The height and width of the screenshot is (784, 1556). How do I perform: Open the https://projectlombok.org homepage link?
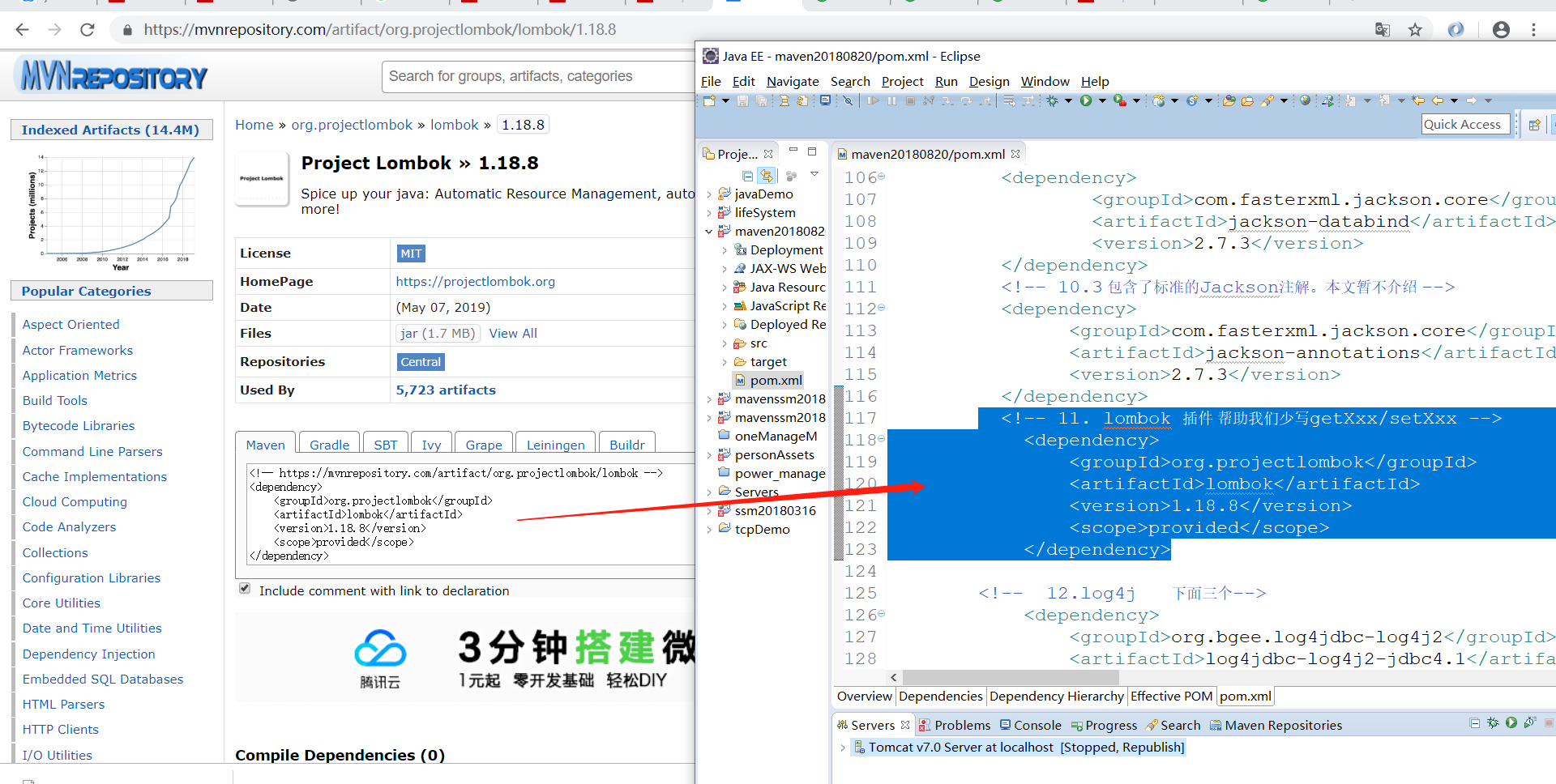[476, 282]
